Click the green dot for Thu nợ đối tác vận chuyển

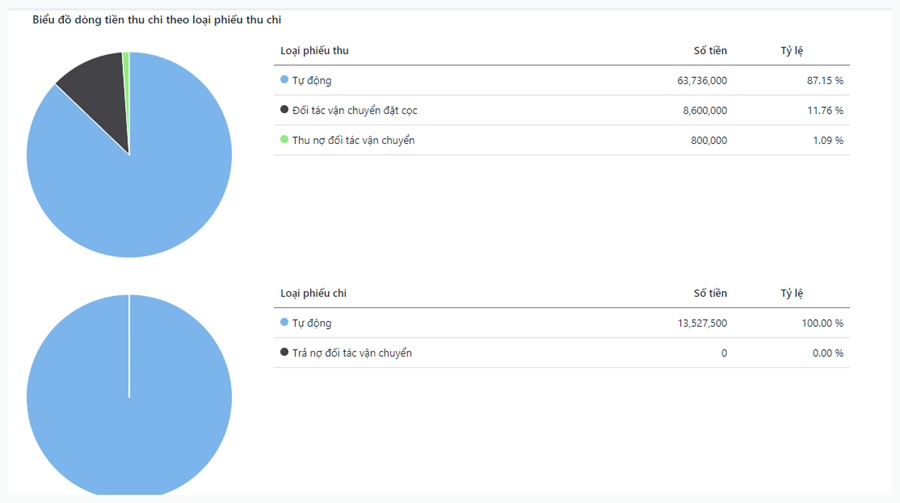click(285, 140)
